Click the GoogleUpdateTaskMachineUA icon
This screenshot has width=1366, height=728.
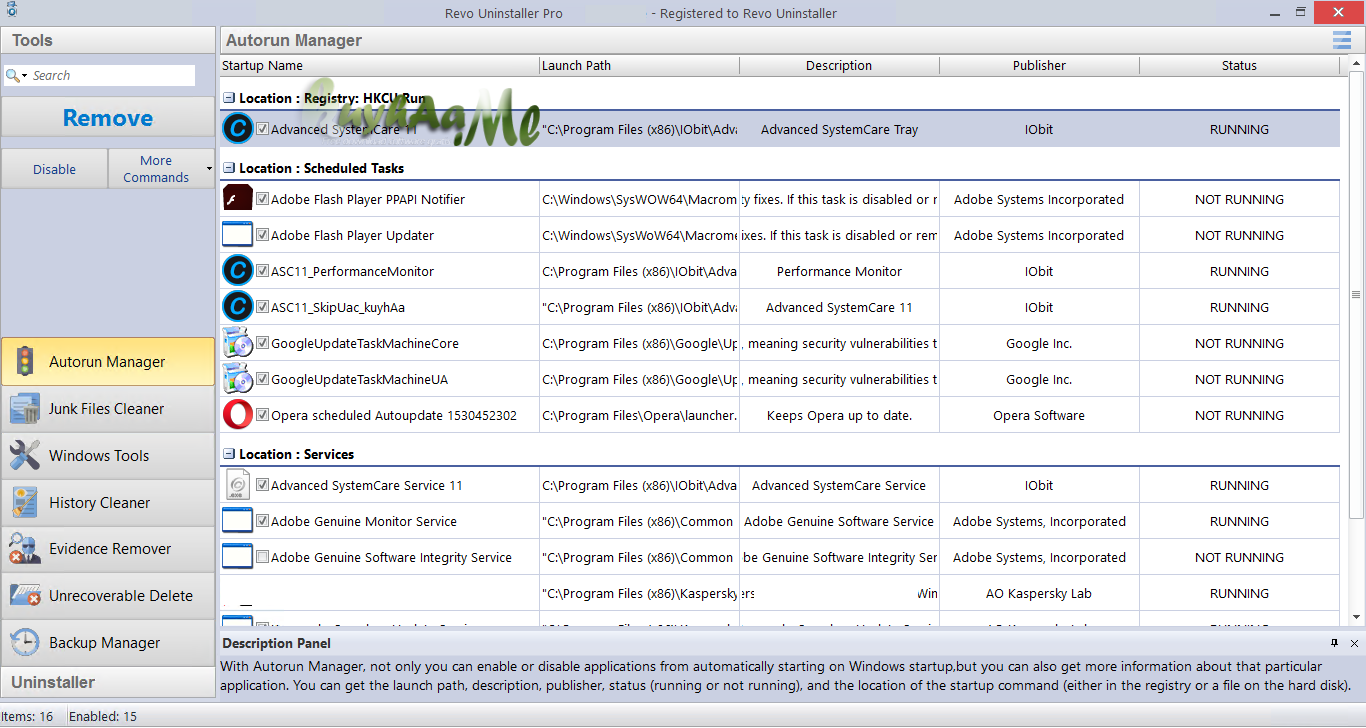[x=237, y=379]
